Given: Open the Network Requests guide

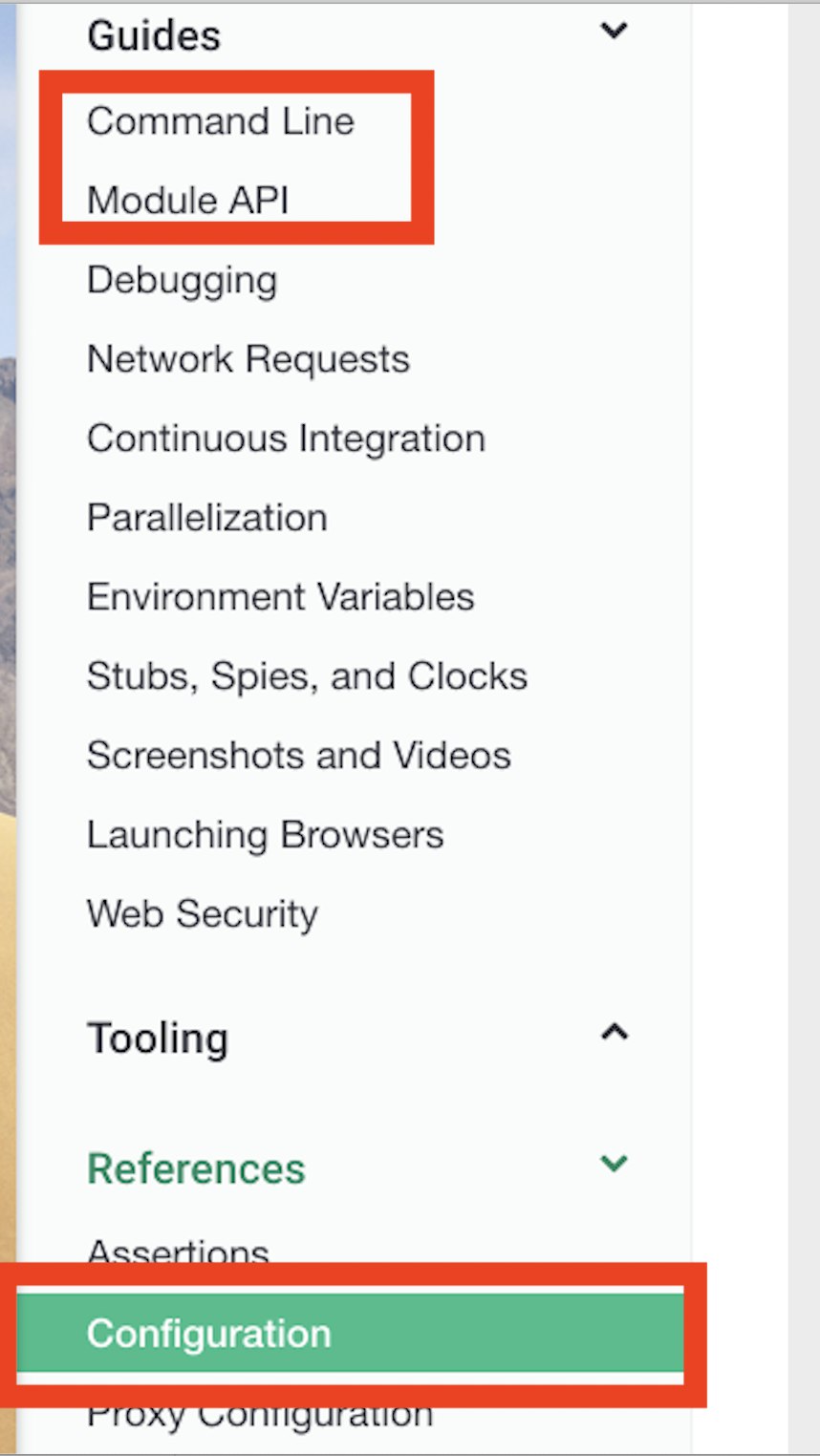Looking at the screenshot, I should (x=248, y=359).
